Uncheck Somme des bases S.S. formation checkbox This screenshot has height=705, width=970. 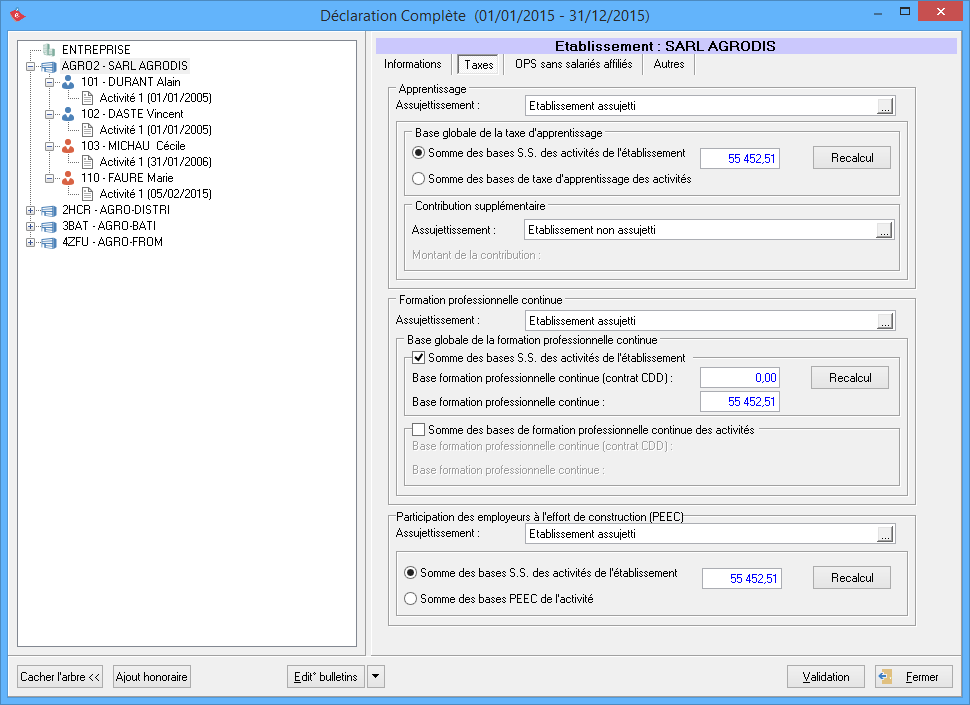(419, 357)
